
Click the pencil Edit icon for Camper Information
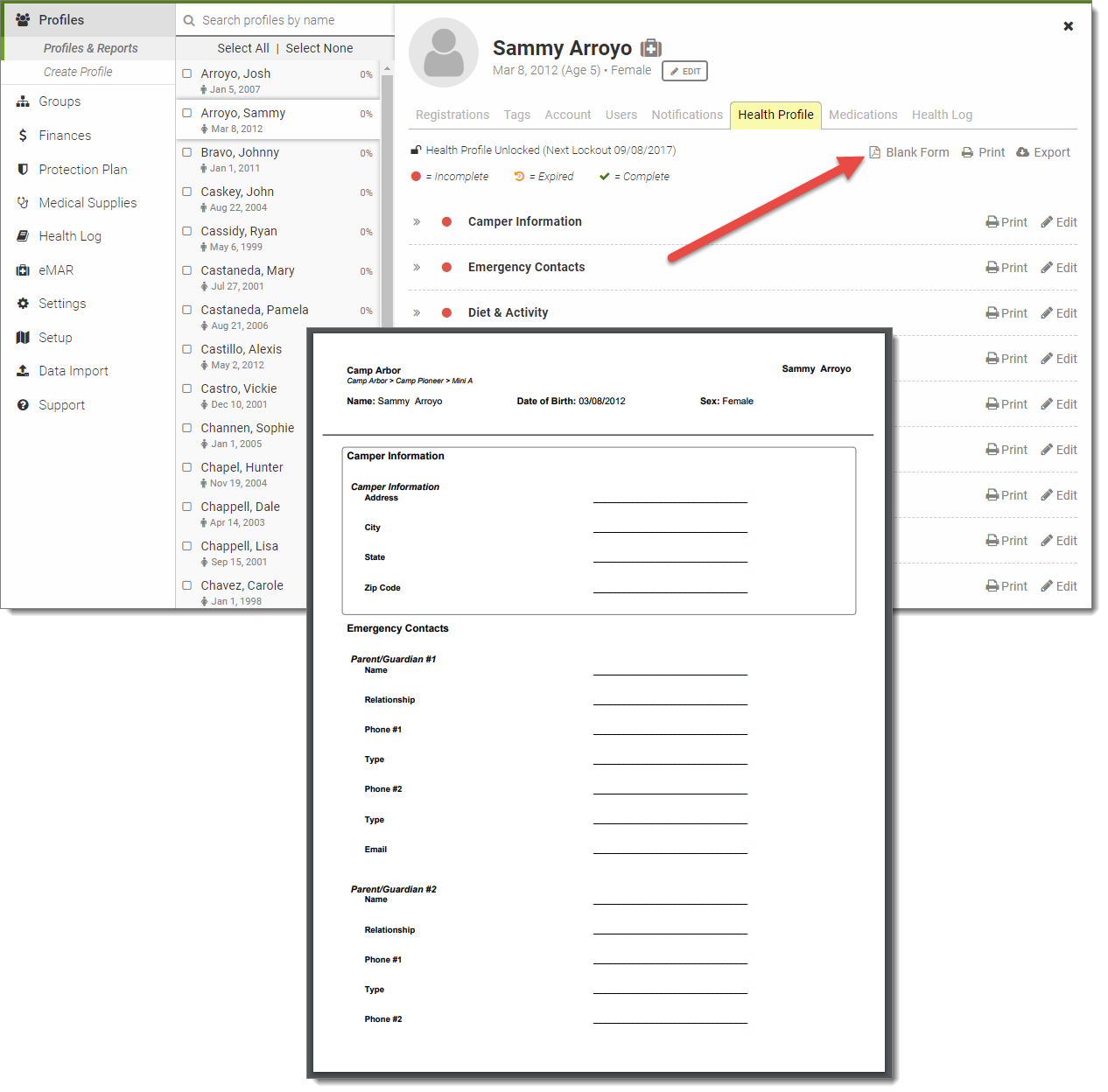pos(1047,222)
